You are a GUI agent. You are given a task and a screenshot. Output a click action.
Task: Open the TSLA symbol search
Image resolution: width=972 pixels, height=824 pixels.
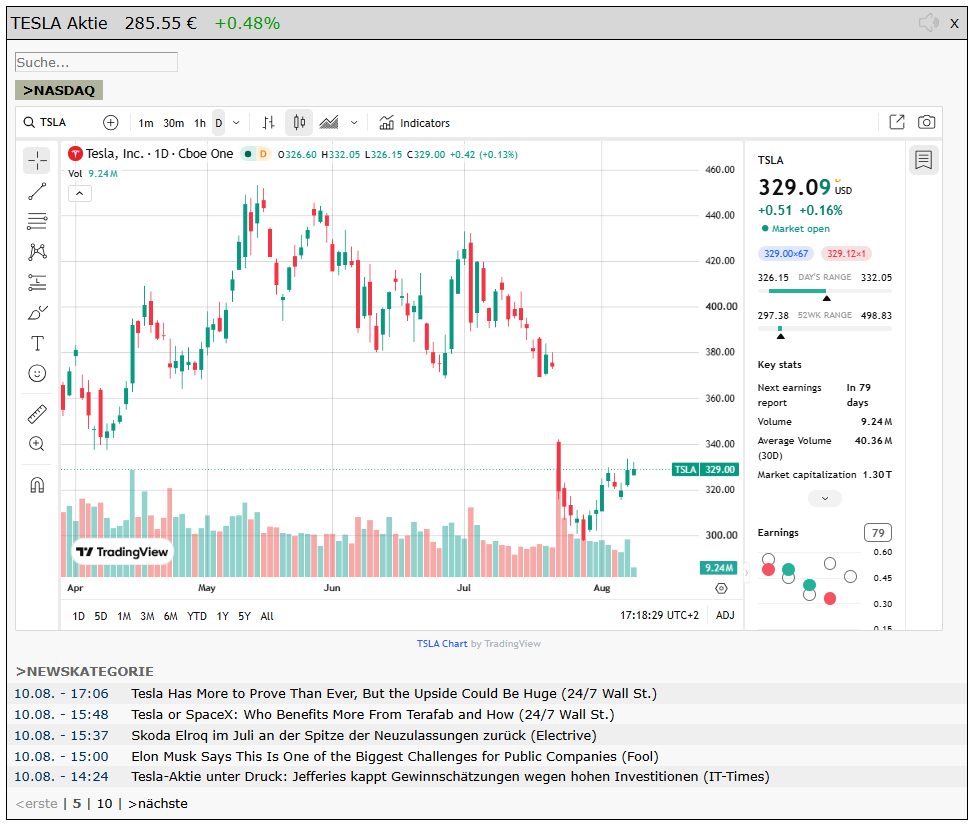pyautogui.click(x=45, y=123)
